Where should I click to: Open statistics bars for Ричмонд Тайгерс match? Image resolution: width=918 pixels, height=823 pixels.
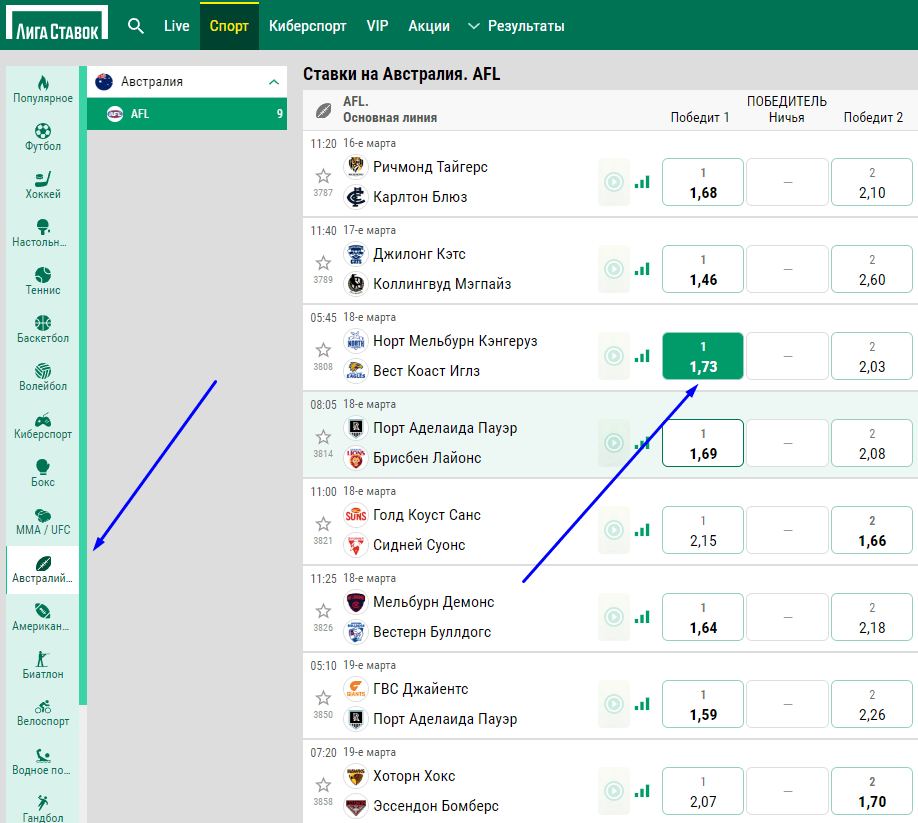[x=642, y=182]
